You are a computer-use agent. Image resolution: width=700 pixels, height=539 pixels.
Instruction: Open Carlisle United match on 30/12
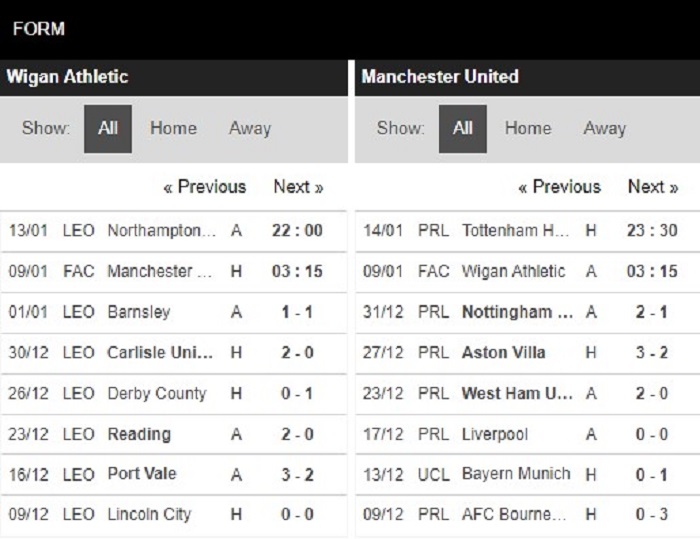coord(160,353)
